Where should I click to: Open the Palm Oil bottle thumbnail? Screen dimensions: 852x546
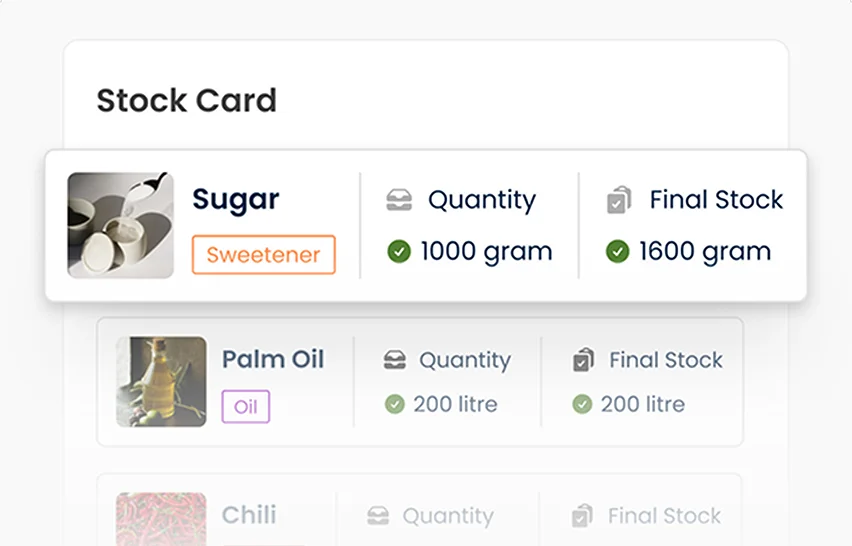coord(161,381)
